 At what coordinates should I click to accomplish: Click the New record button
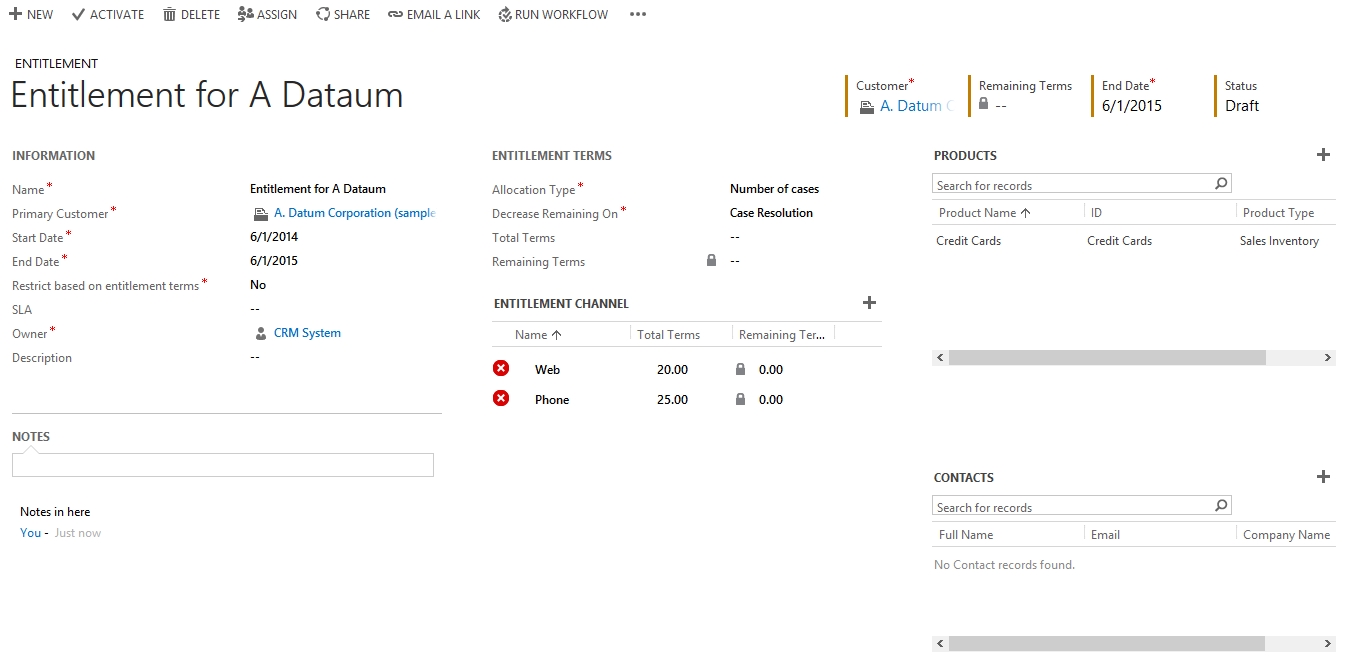pos(31,15)
